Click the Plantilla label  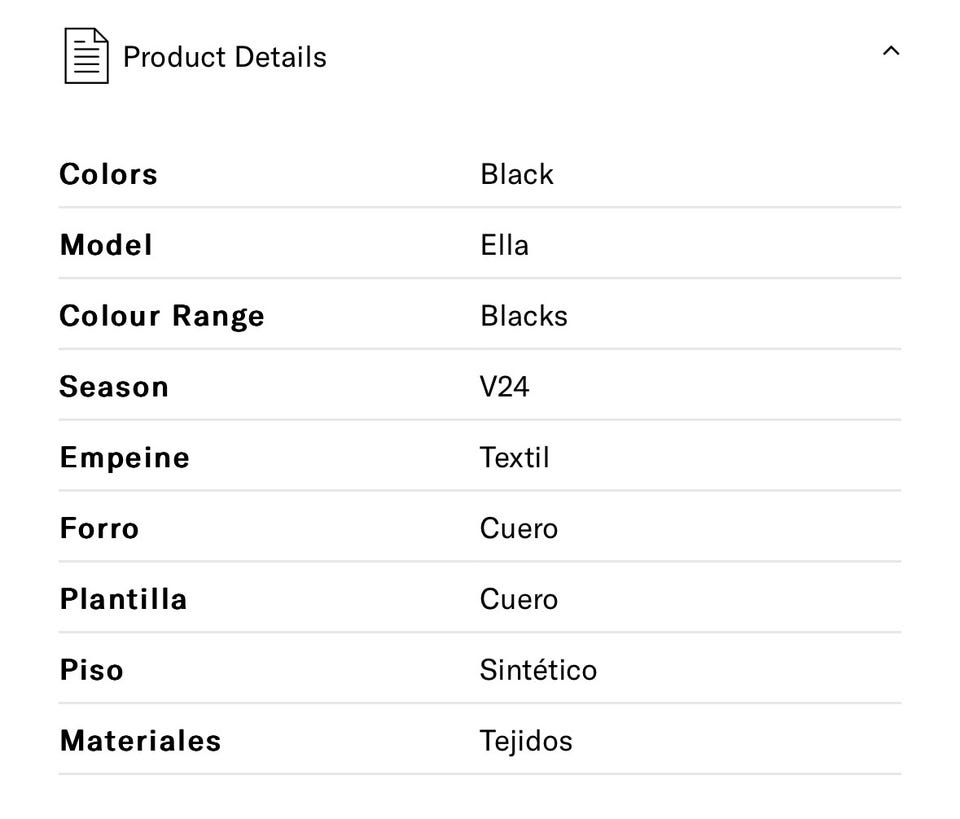coord(123,599)
